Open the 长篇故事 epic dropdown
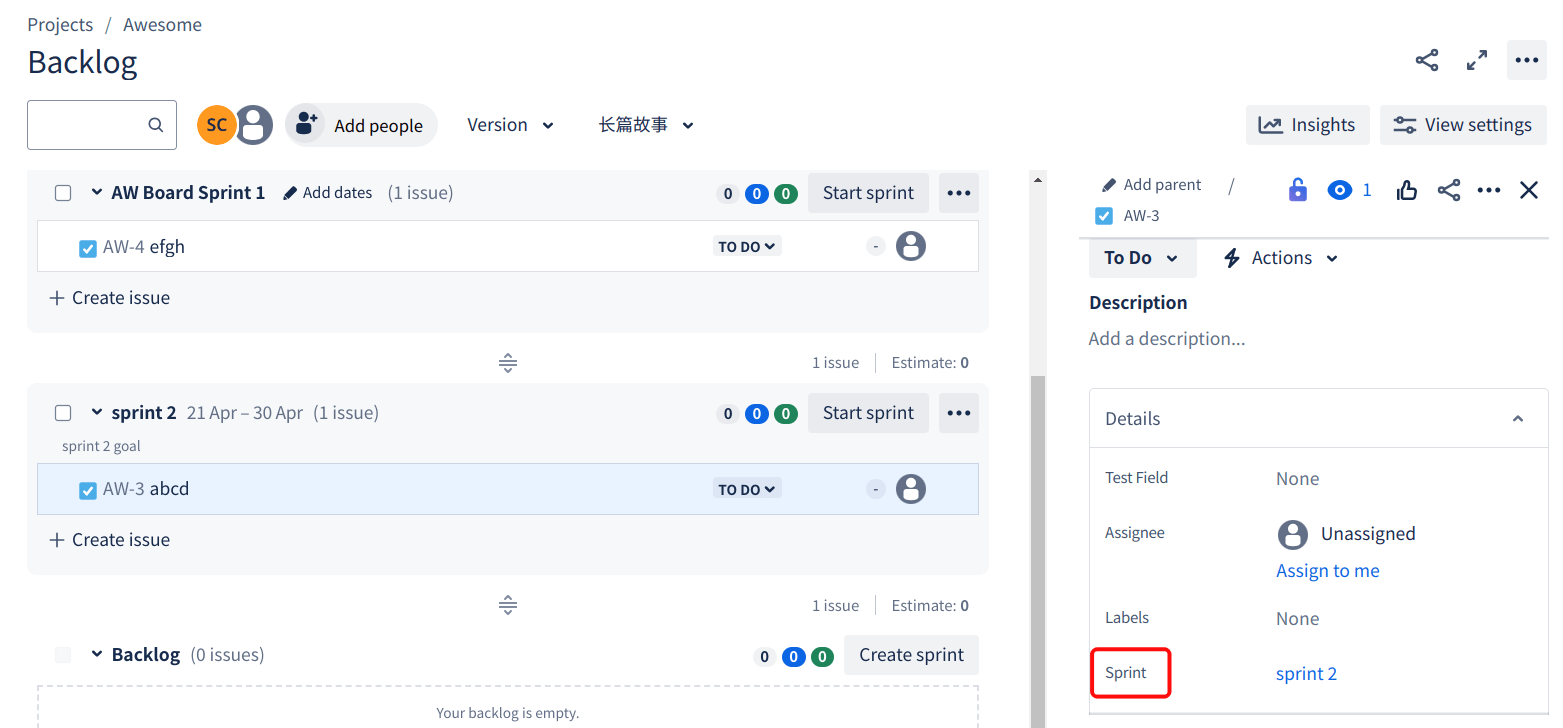Screen dimensions: 1563x728 coord(645,124)
